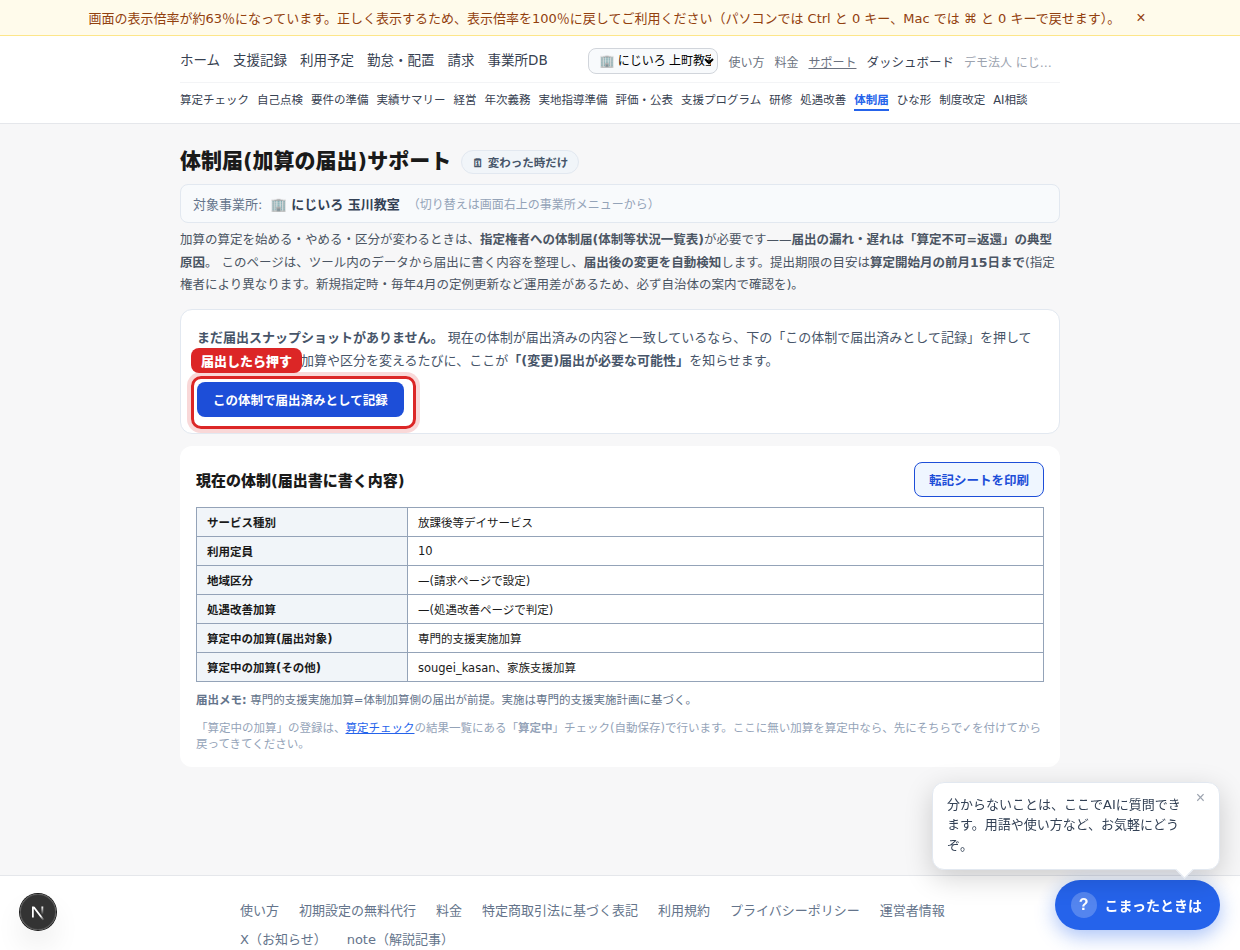1240x950 pixels.
Task: Open footer link プライバシーポリシー
Action: click(795, 911)
